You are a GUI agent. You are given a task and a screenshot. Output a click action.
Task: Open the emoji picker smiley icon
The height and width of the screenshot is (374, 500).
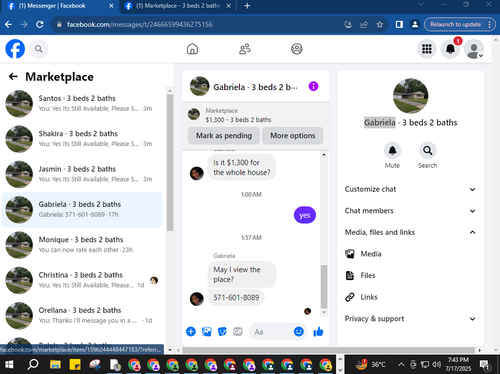click(299, 332)
